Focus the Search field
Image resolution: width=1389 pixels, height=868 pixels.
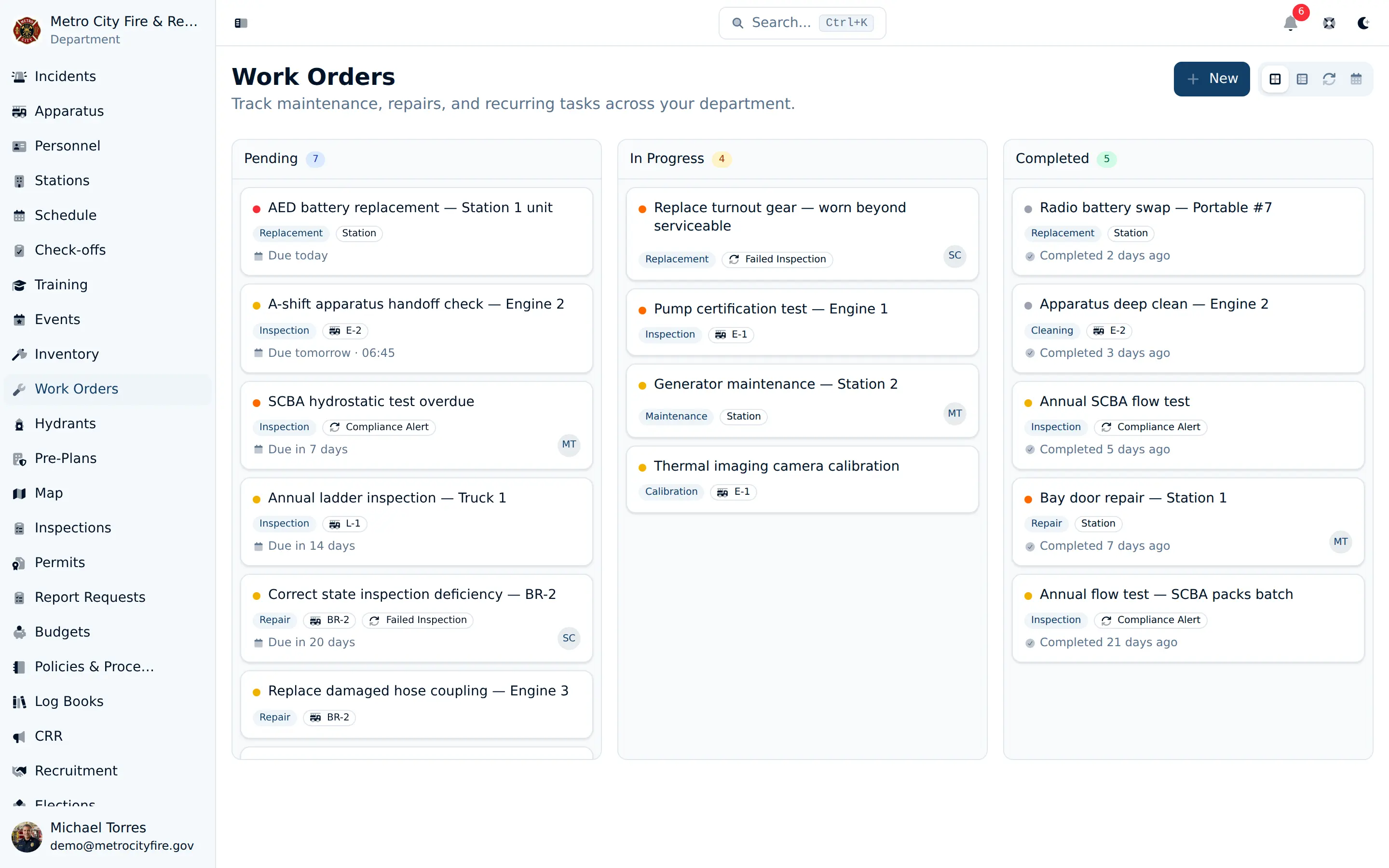tap(802, 23)
